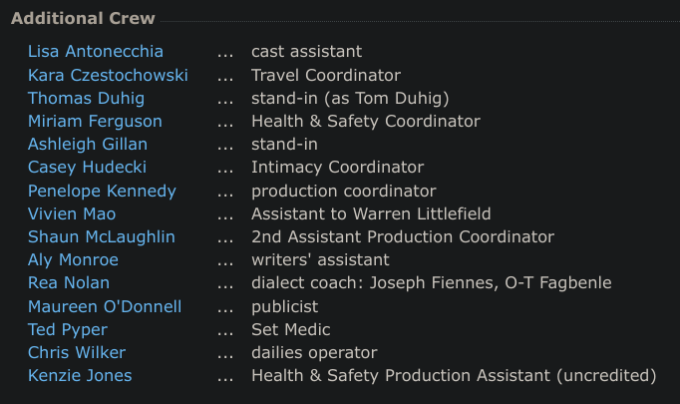The width and height of the screenshot is (680, 404).
Task: Go to Vivien Mao's page
Action: click(x=72, y=213)
